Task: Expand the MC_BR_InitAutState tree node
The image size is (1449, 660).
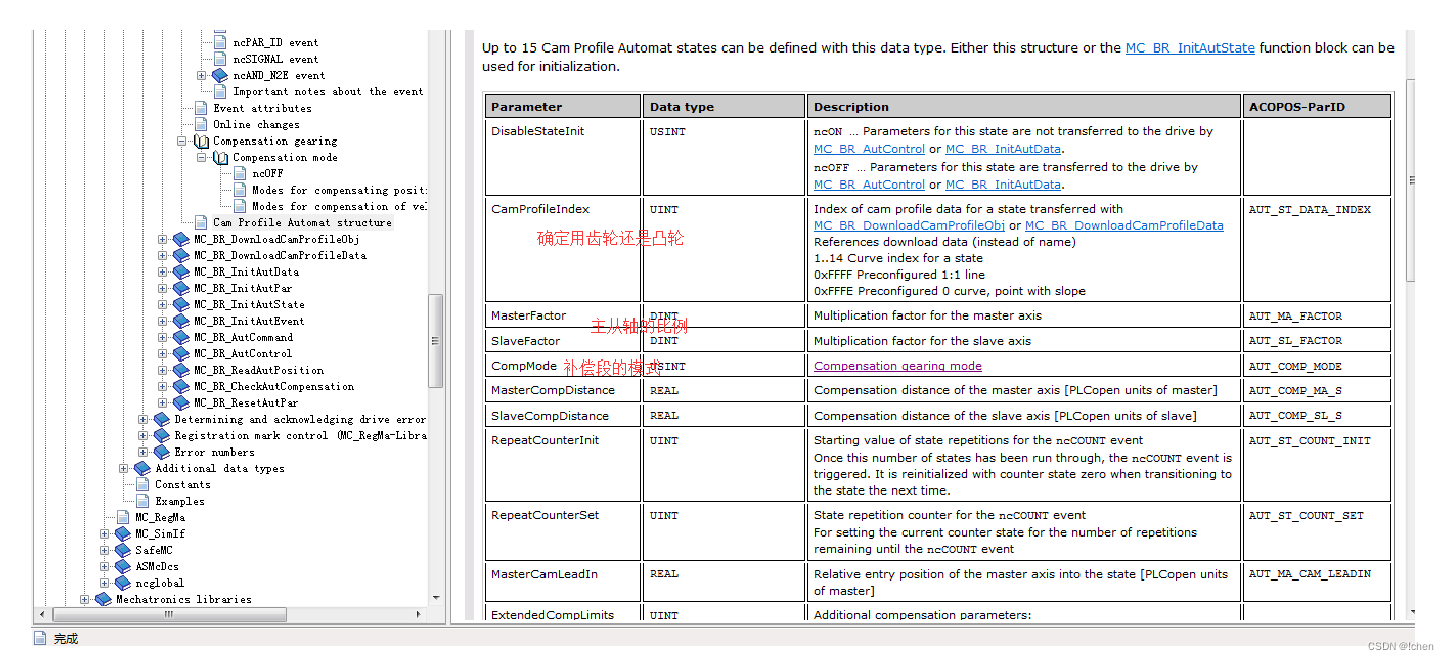Action: [x=163, y=304]
